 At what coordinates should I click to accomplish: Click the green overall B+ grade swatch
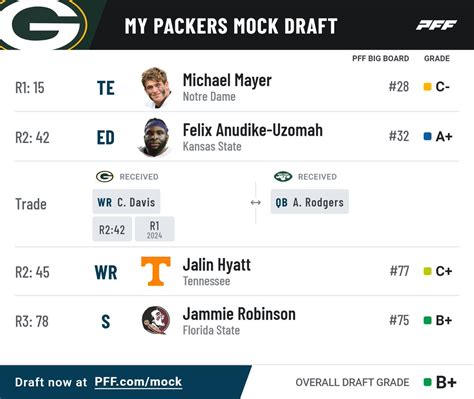427,382
